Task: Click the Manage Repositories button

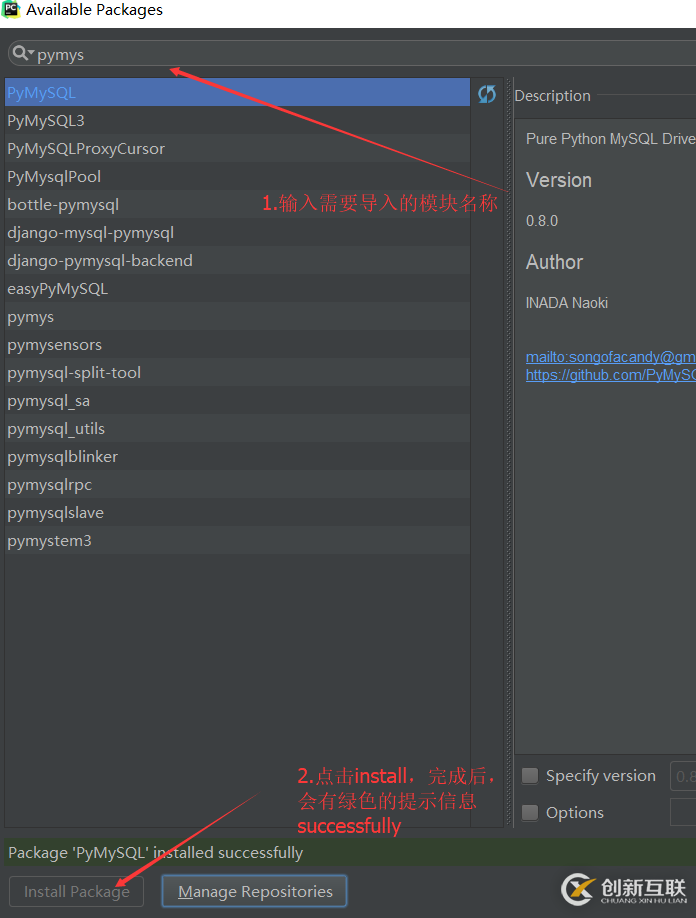Action: pos(255,891)
